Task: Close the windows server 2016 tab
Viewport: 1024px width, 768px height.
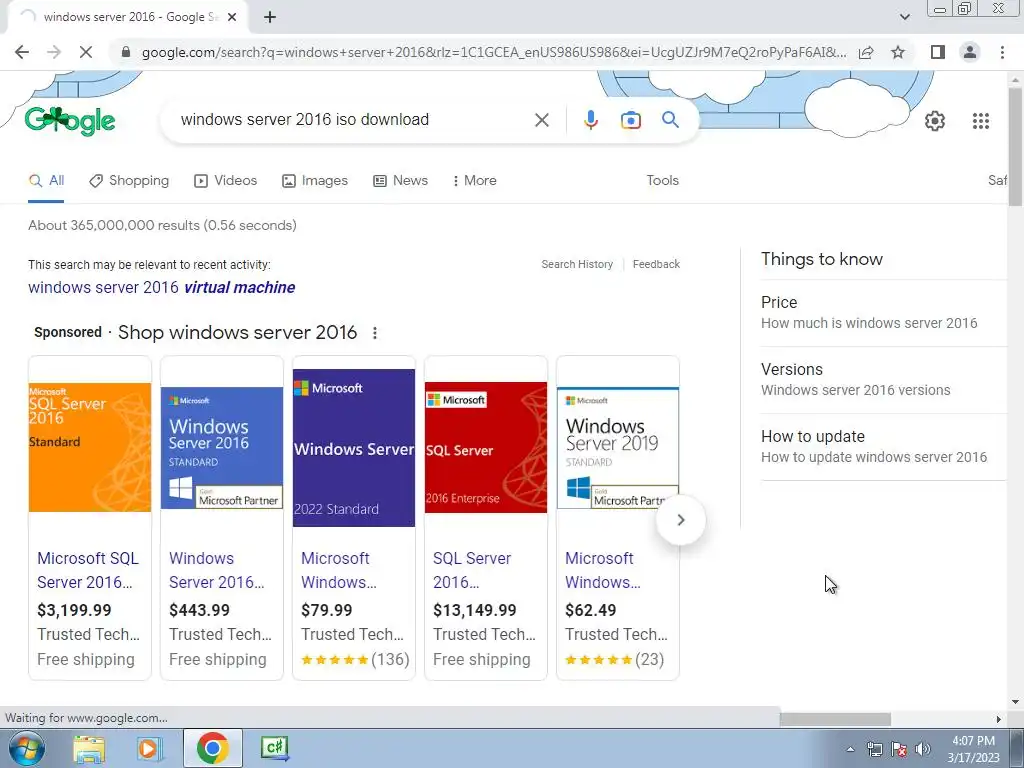Action: tap(232, 17)
